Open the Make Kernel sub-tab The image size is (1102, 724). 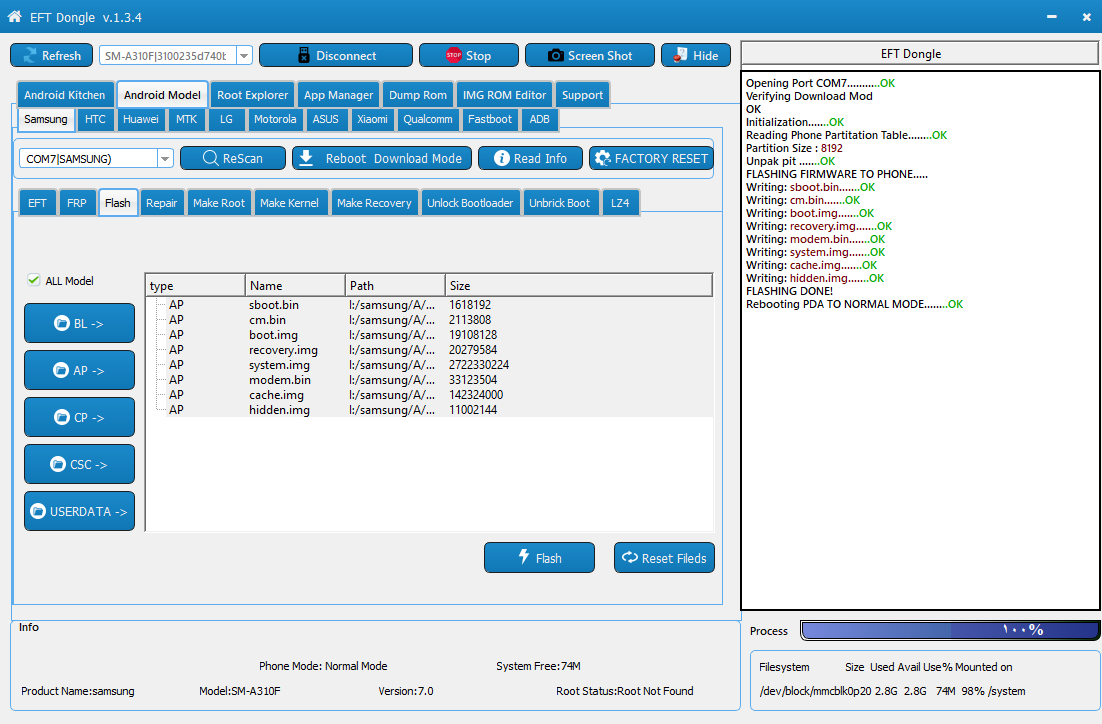point(289,203)
